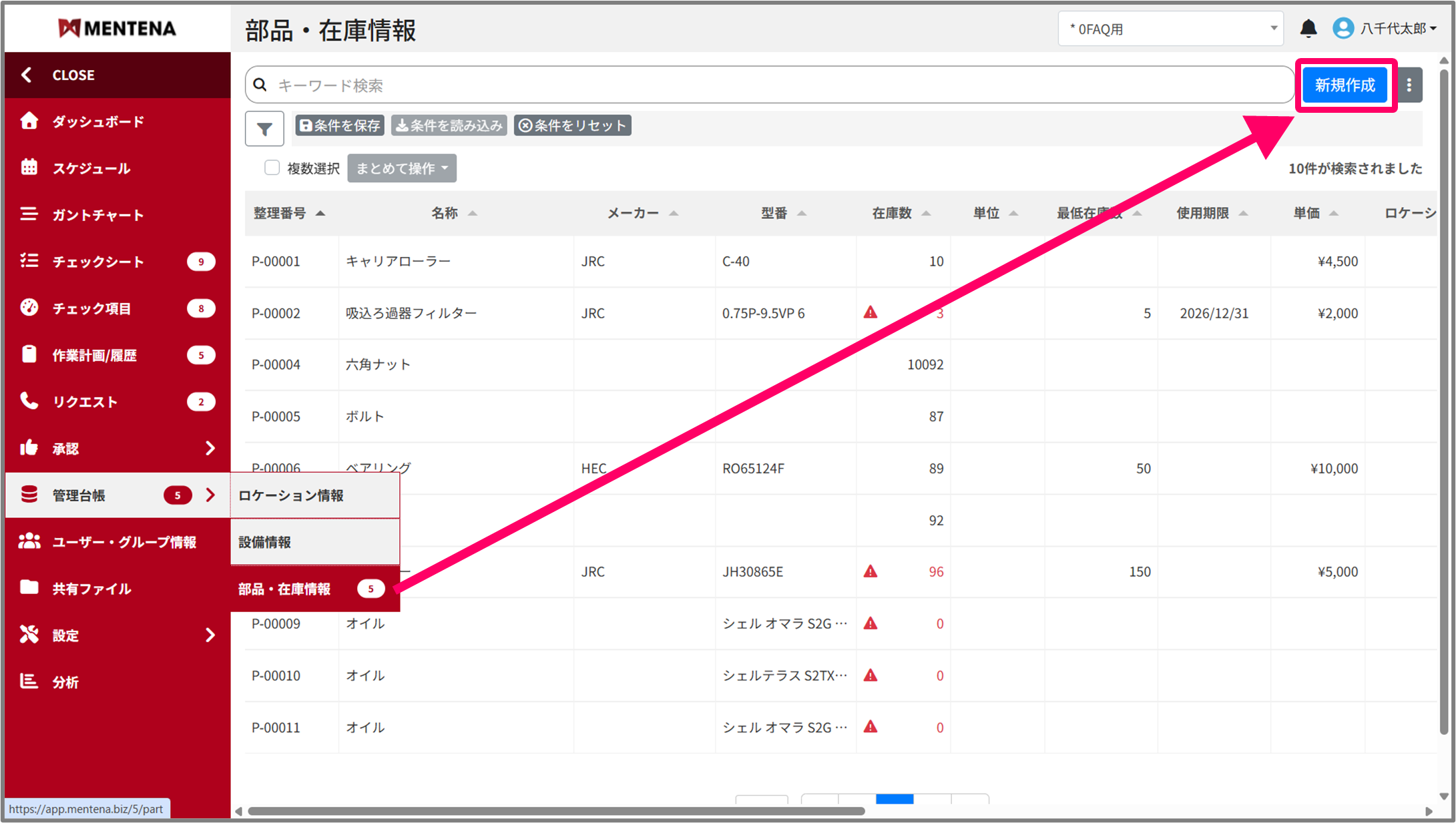Open the Analysis chart icon item
Screen dimensions: 1456x823
[29, 681]
